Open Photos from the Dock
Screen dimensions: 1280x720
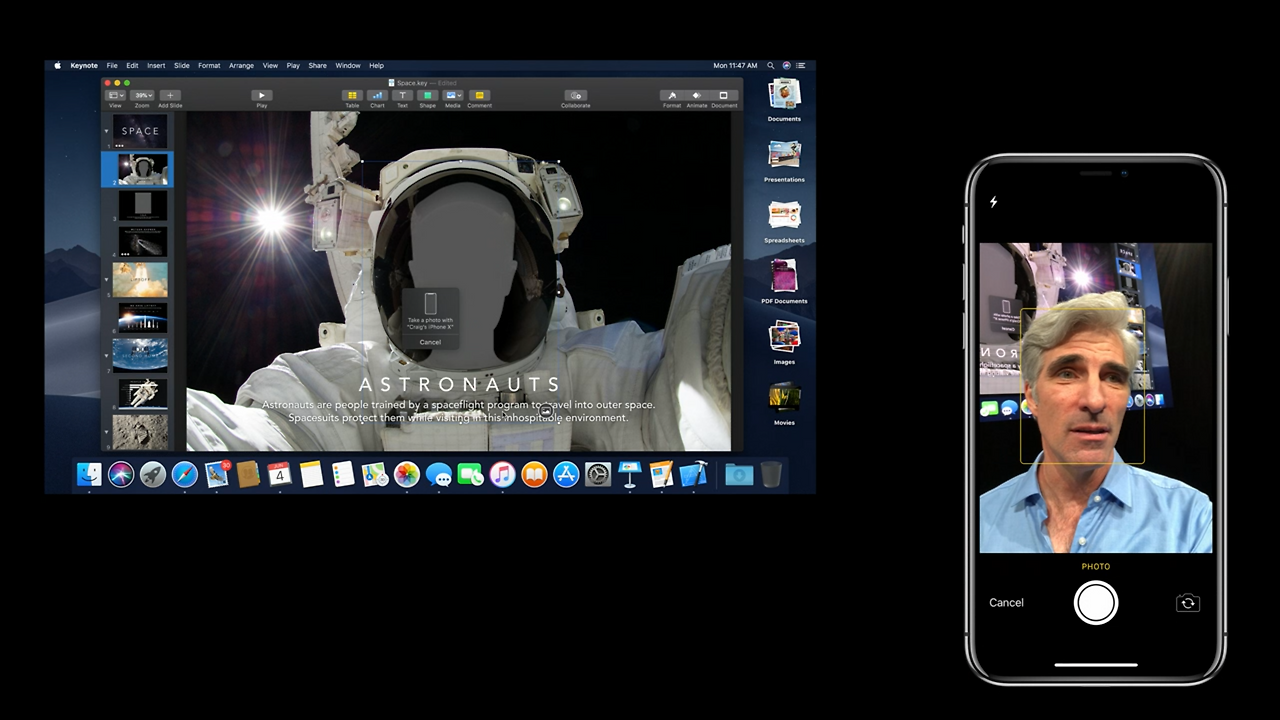407,474
